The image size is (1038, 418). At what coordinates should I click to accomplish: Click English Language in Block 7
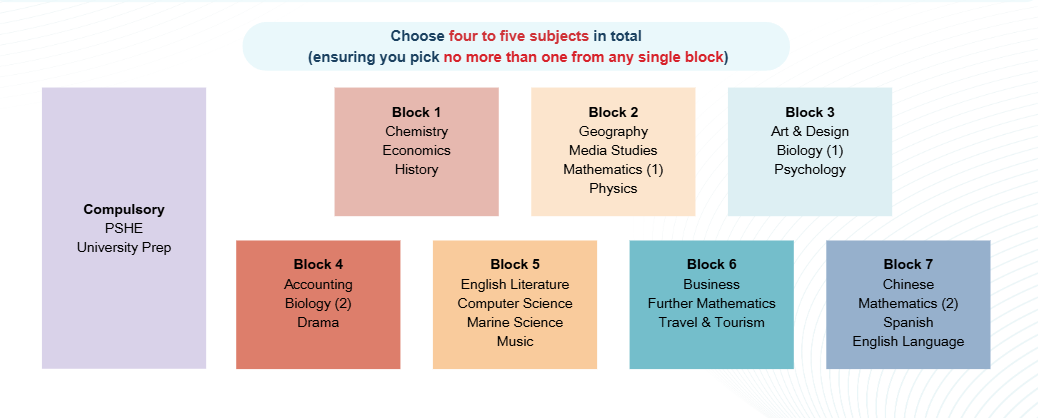point(908,341)
